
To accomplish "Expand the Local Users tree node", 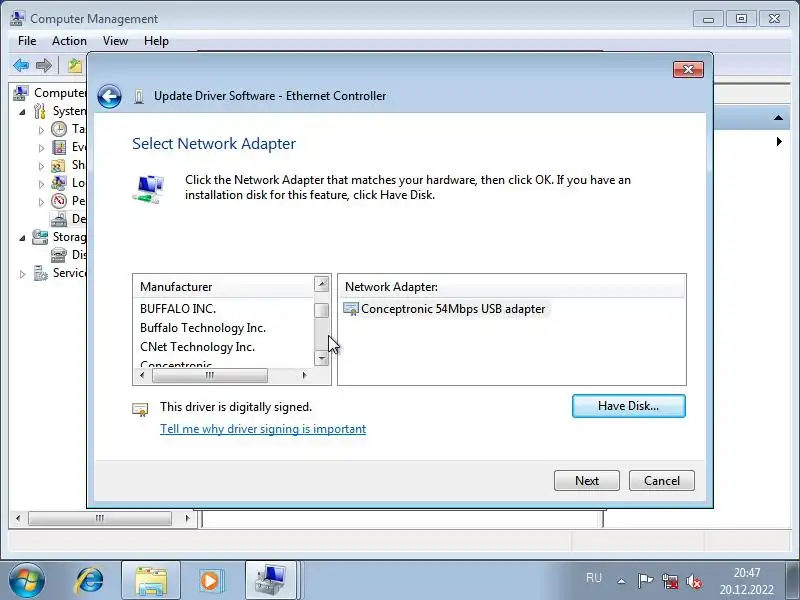I will point(41,184).
